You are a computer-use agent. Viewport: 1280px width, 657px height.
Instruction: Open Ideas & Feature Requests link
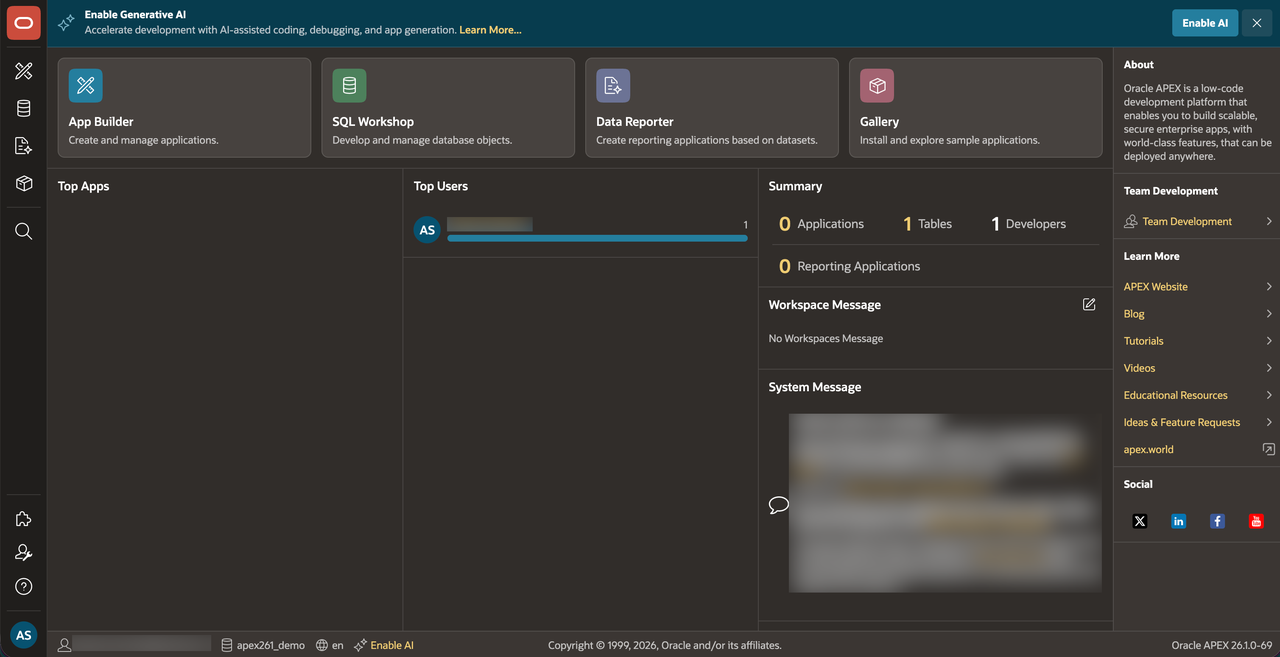(1182, 422)
